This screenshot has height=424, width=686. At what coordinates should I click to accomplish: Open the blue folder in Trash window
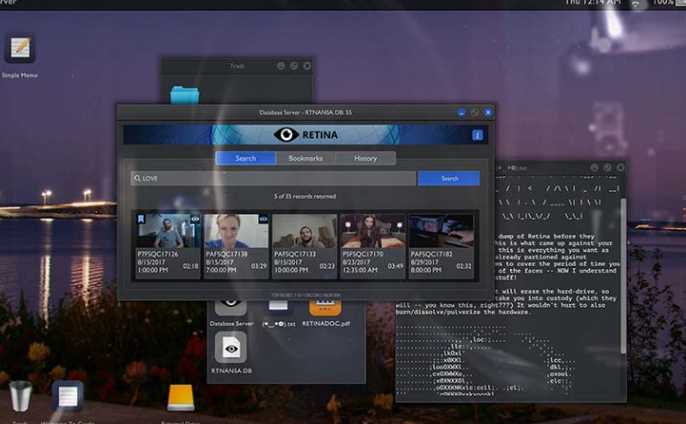pyautogui.click(x=184, y=95)
